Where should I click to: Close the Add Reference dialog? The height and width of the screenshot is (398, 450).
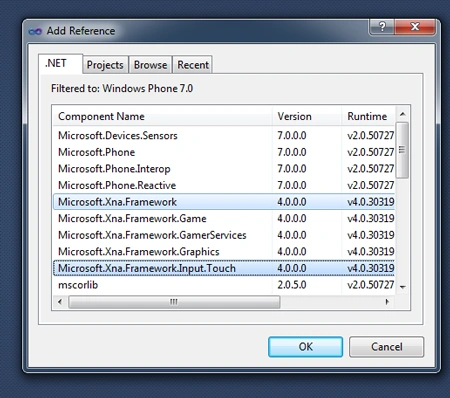(415, 26)
